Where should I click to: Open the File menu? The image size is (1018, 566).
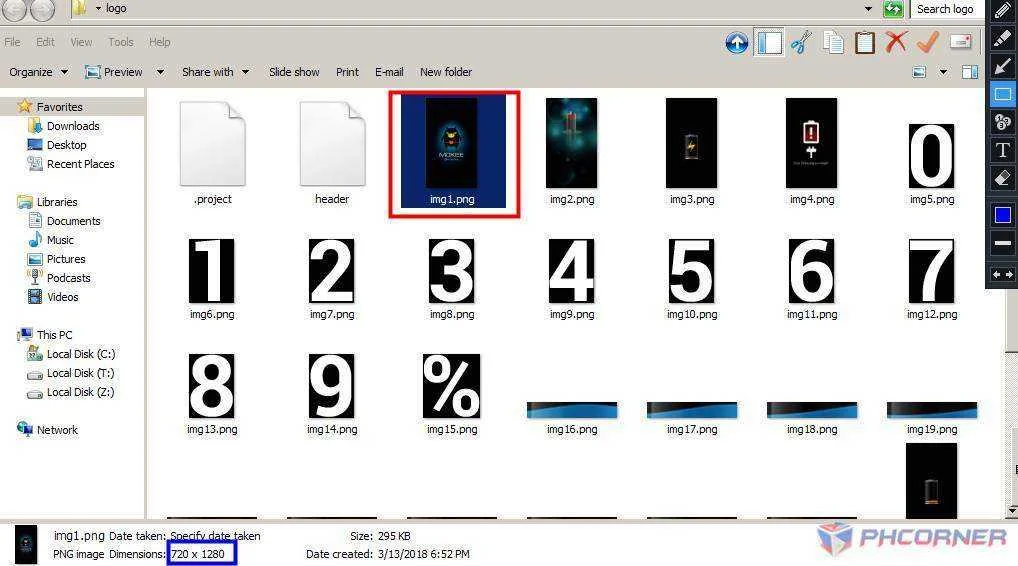coord(12,42)
